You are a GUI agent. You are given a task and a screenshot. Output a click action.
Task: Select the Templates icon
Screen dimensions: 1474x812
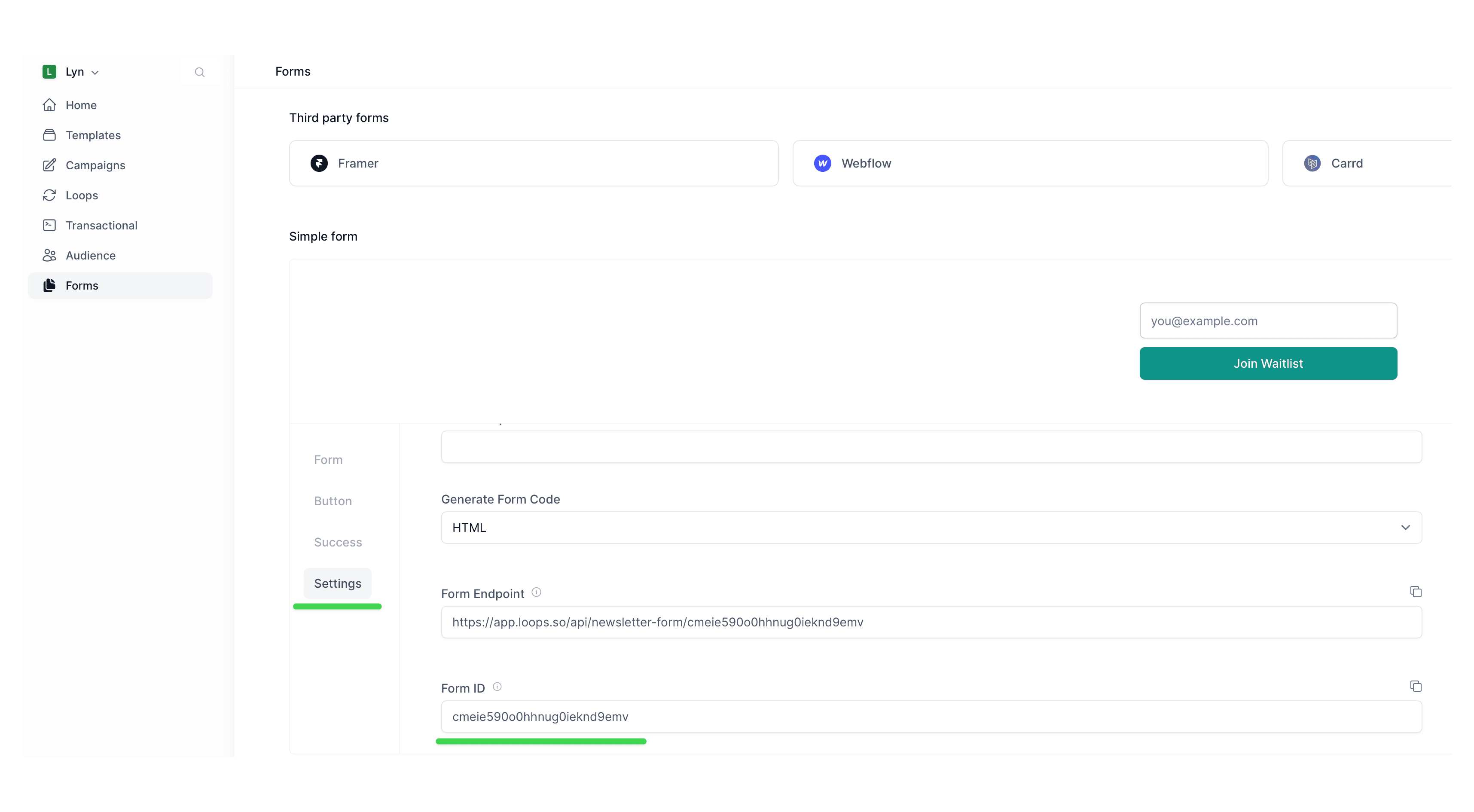49,135
